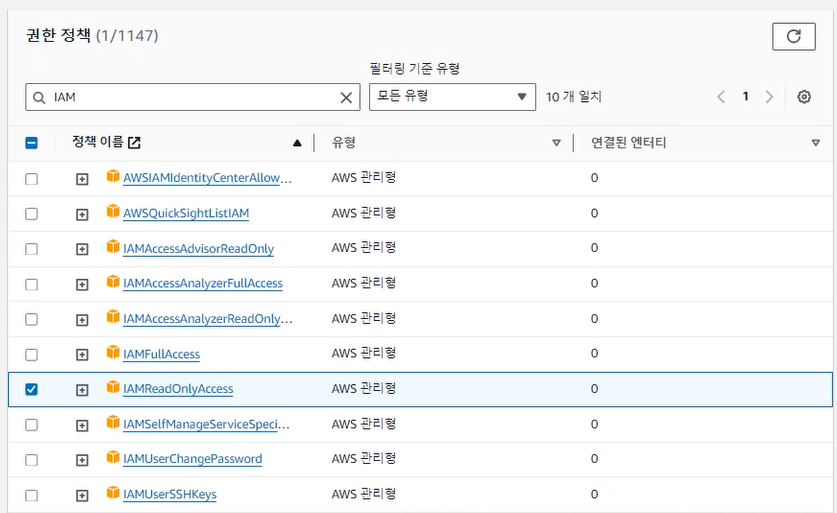Sort the 유형 column
837x513 pixels.
[x=556, y=143]
